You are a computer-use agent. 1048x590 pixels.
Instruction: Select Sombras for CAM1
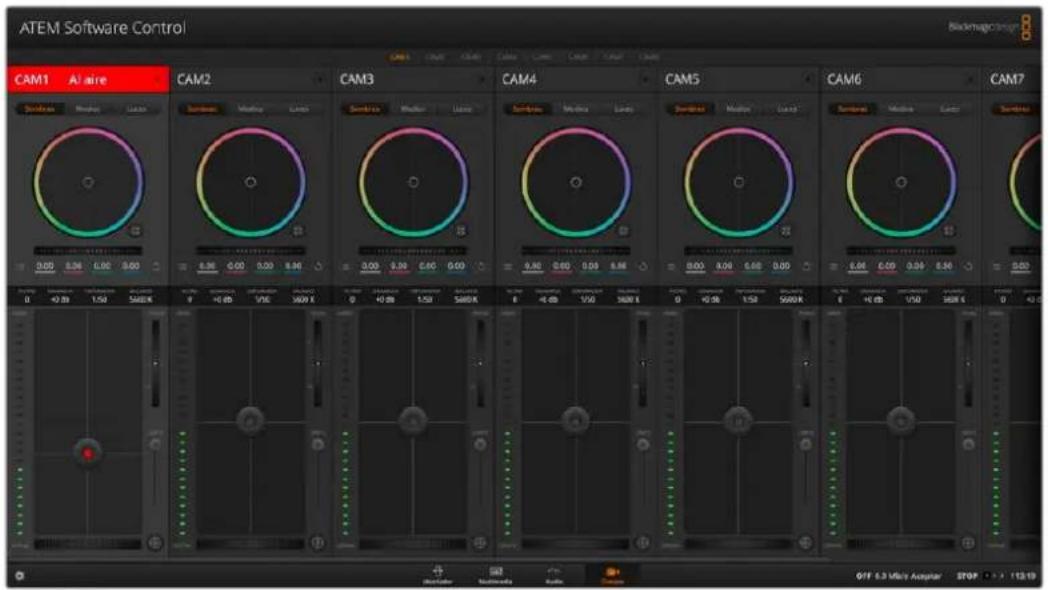[39, 109]
